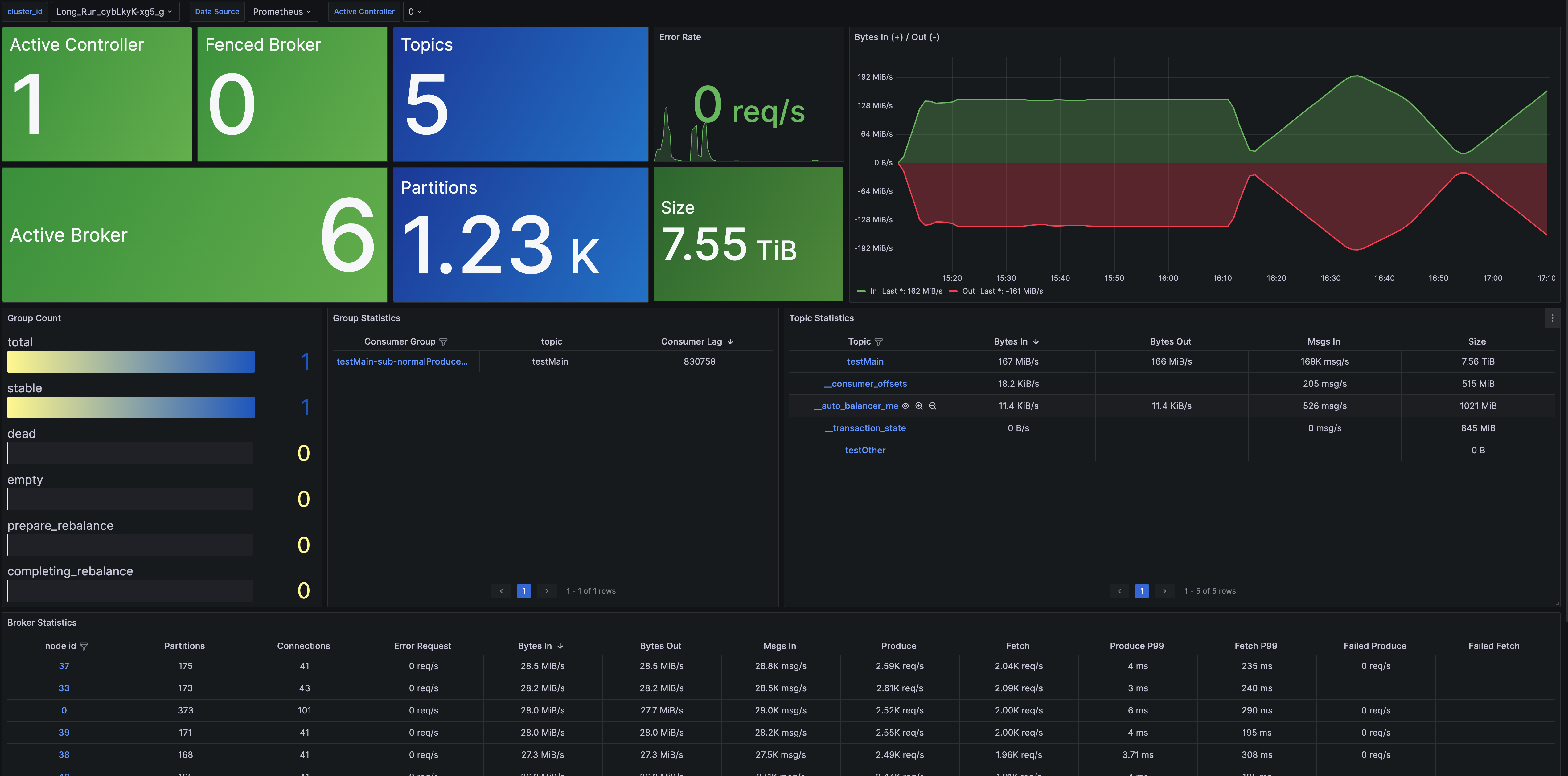Open the Active Controller variable dropdown
This screenshot has height=776, width=1568.
(x=415, y=12)
